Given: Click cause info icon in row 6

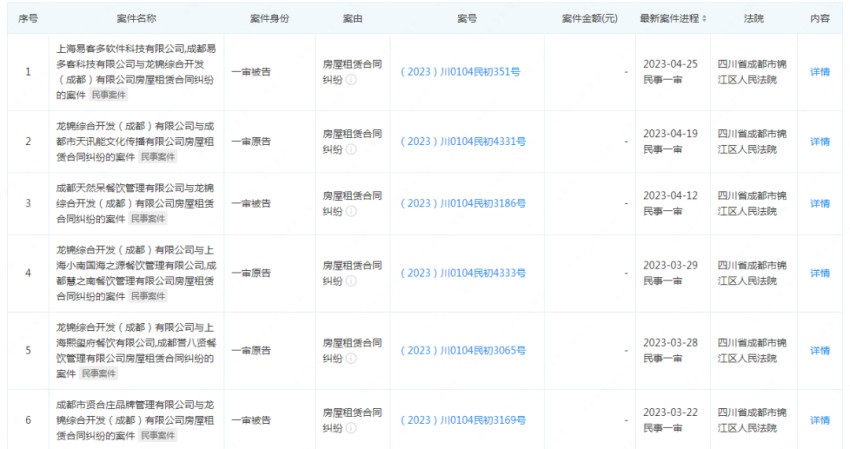Looking at the screenshot, I should pos(351,428).
